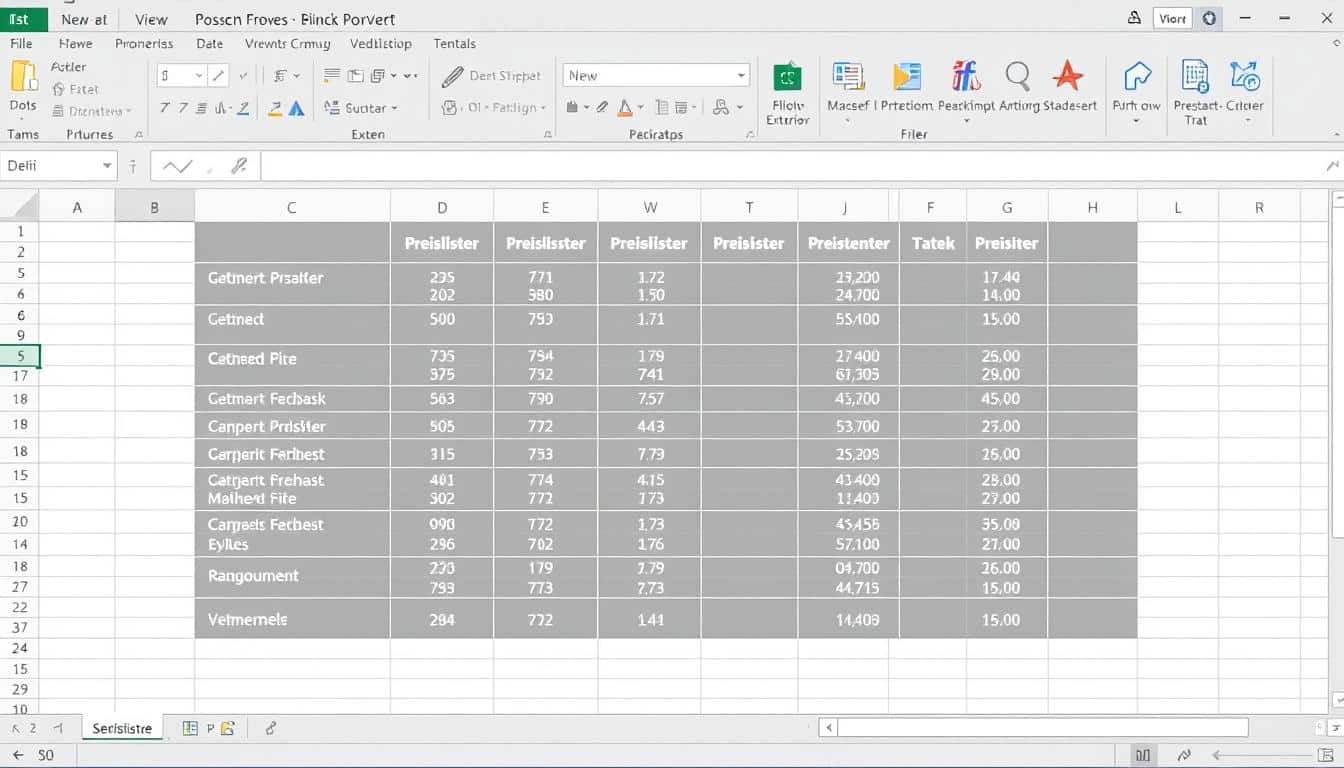This screenshot has width=1344, height=768.
Task: Expand the Suctar dropdown arrow
Action: click(x=394, y=108)
